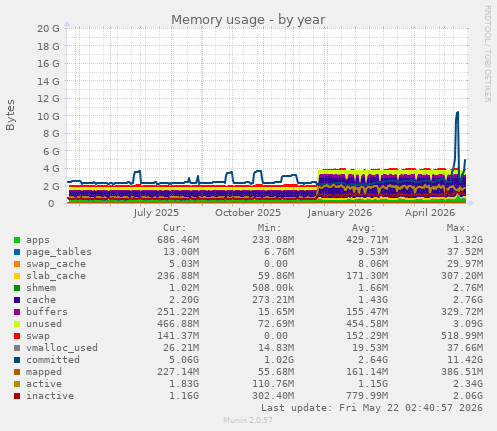Click the 'Munin 2.0.57' footer text
This screenshot has height=431, width=497.
pyautogui.click(x=248, y=420)
